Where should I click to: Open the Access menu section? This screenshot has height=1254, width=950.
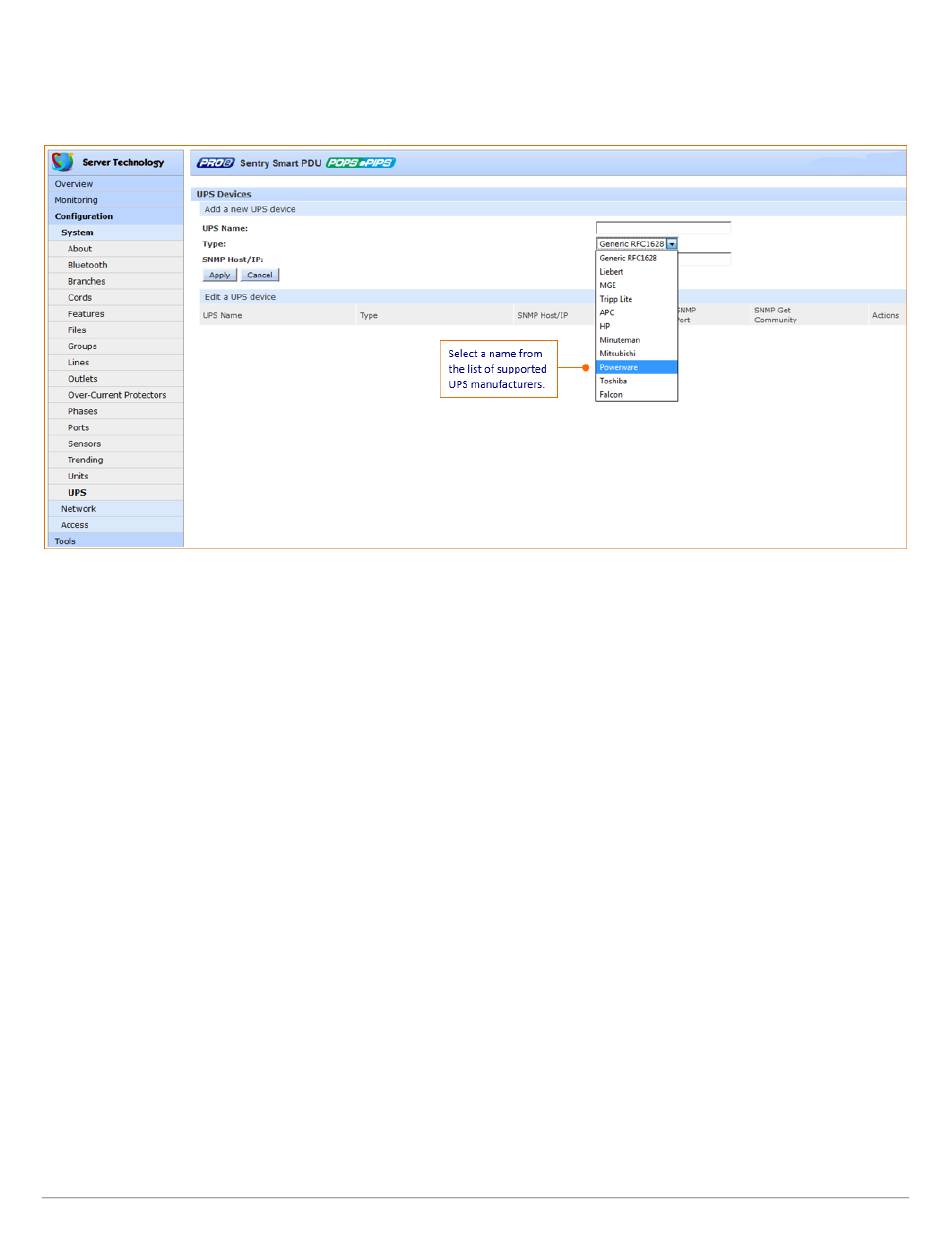pos(115,525)
